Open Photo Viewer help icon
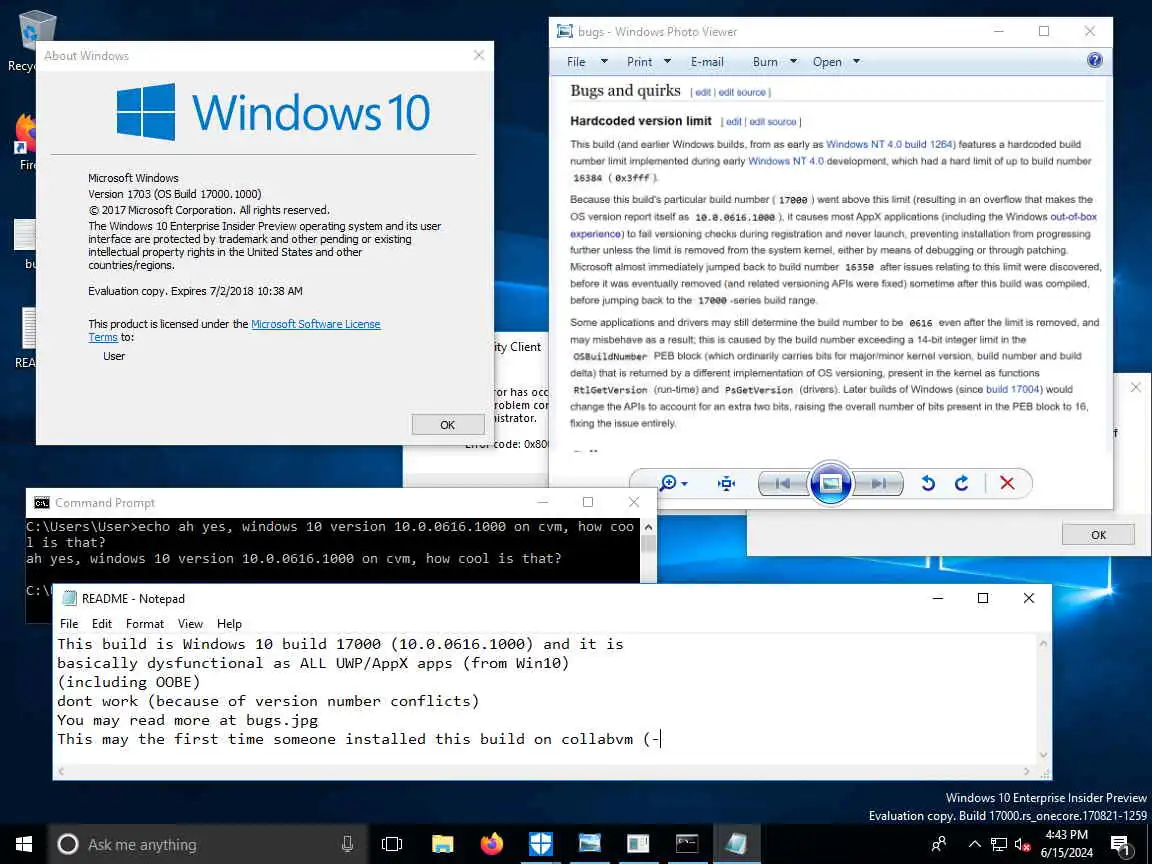 pos(1094,60)
